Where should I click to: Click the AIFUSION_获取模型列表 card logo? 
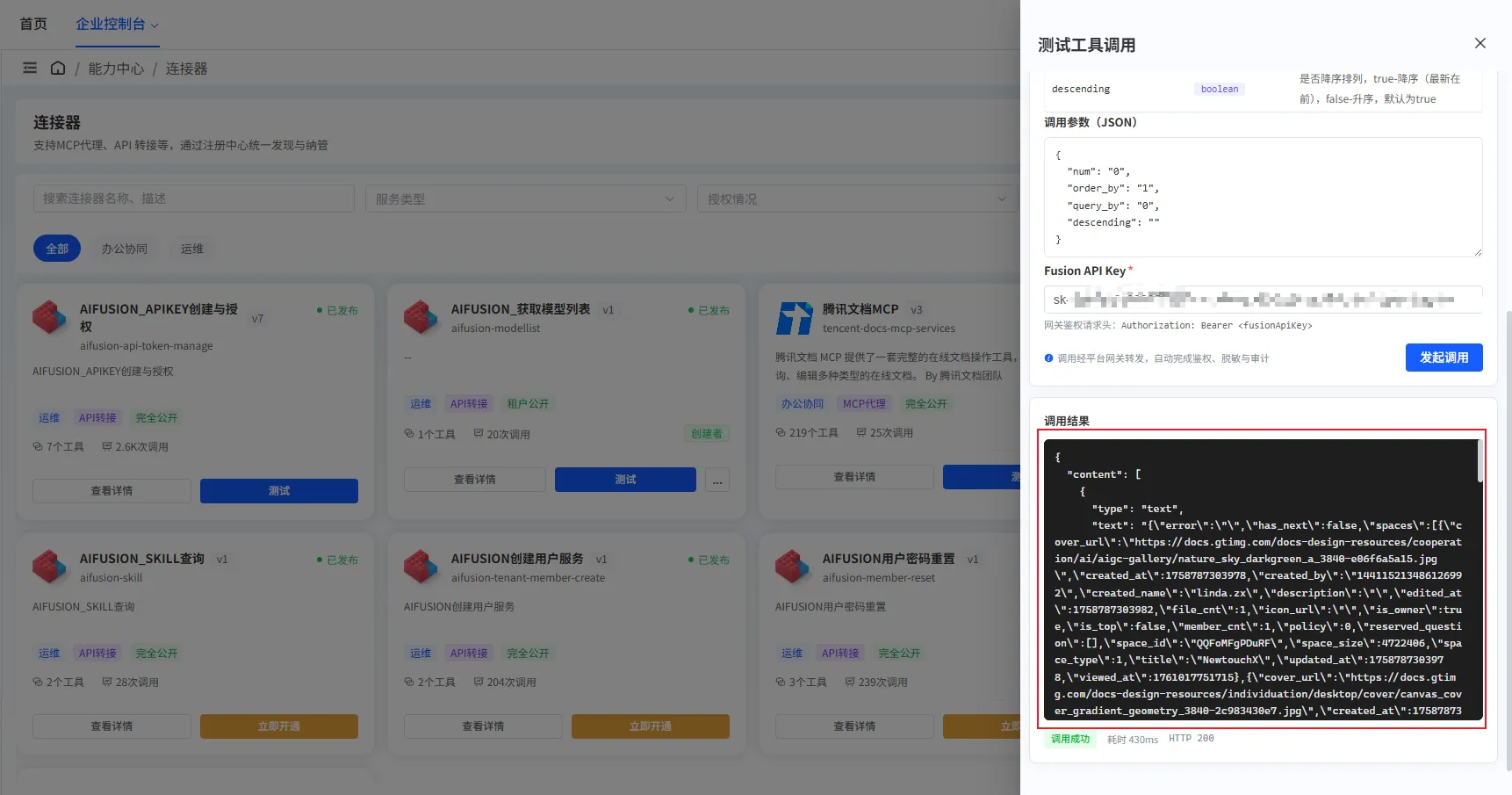click(421, 317)
